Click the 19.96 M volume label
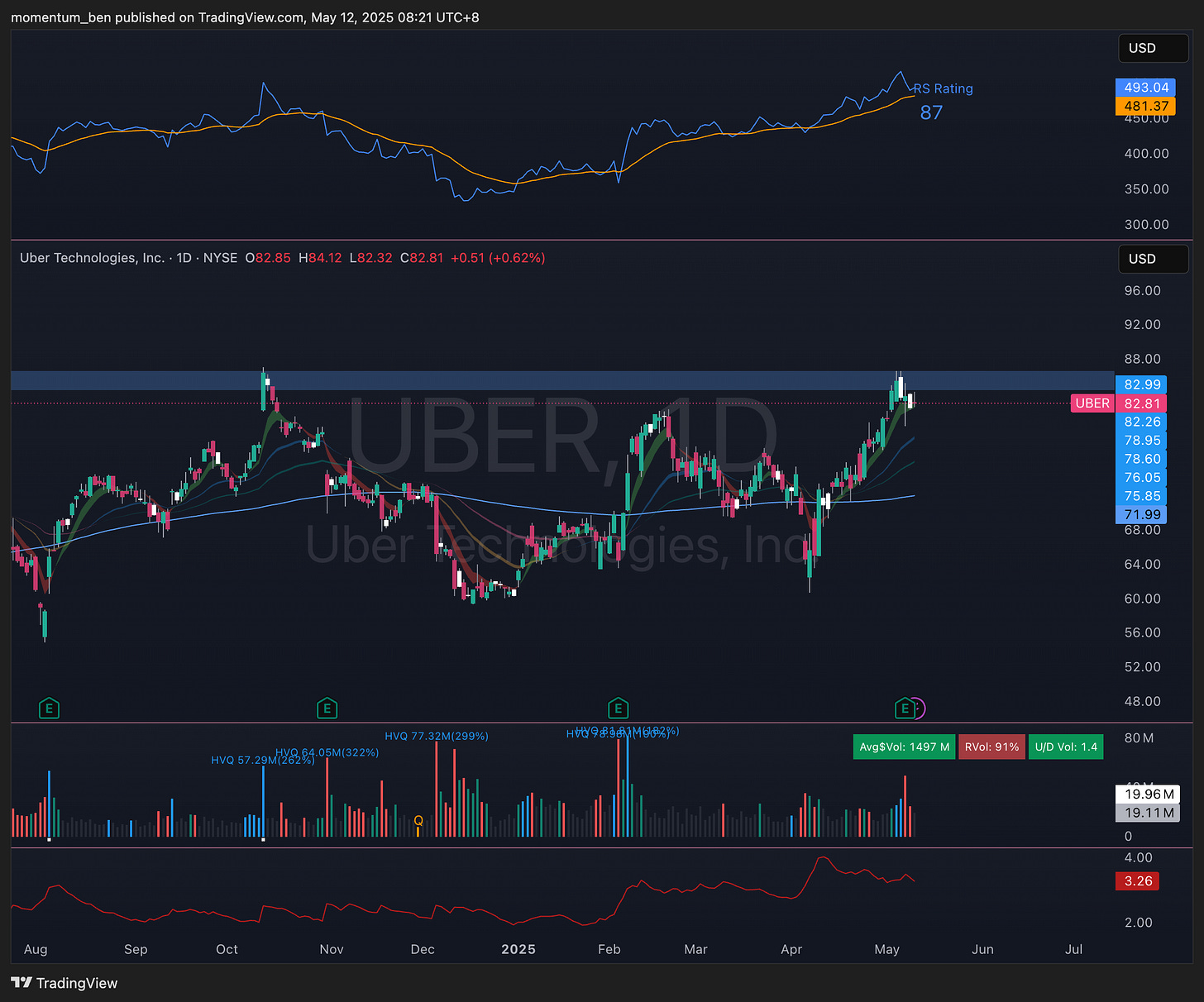 coord(1149,794)
